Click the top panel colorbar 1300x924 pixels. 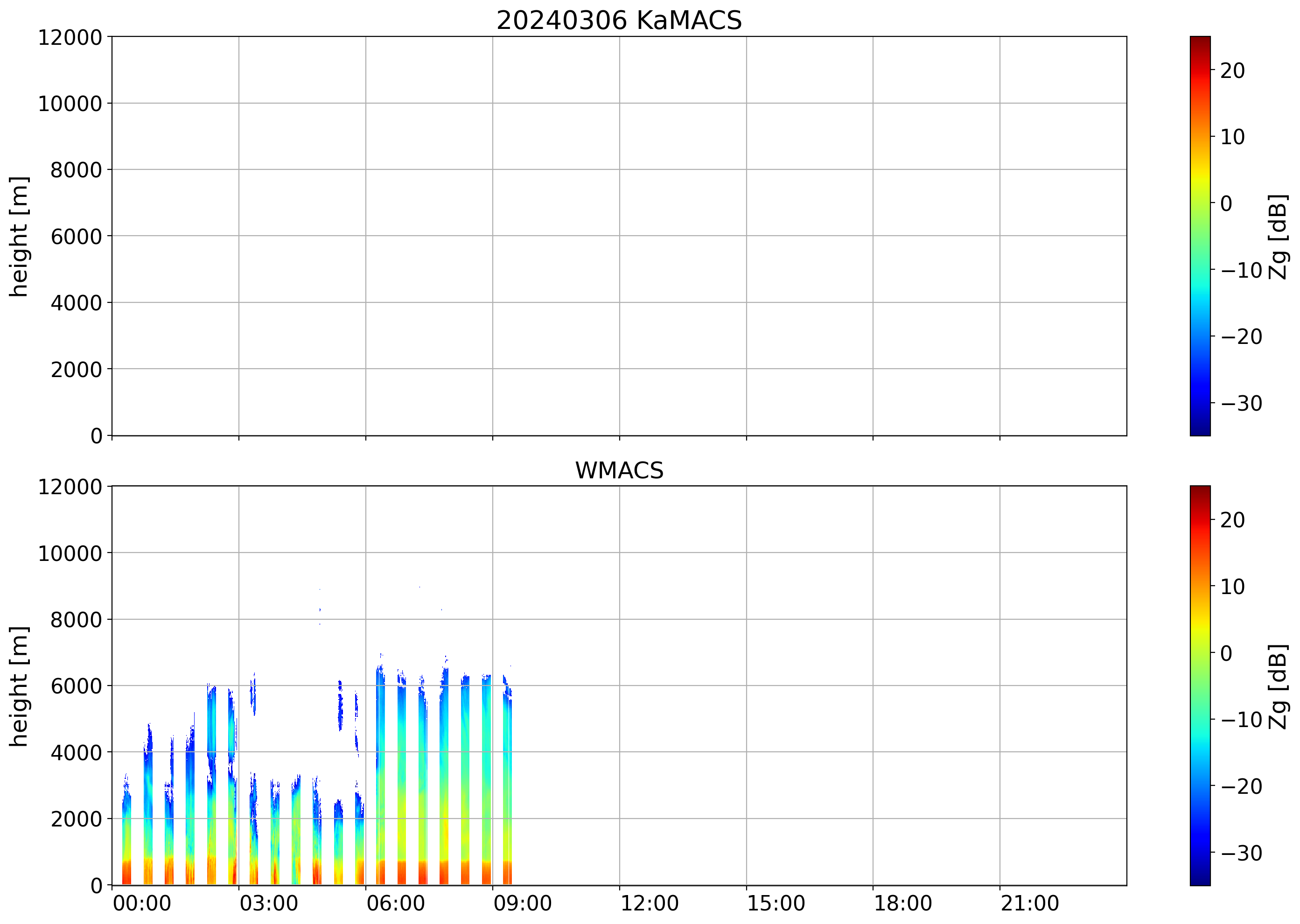(x=1200, y=236)
